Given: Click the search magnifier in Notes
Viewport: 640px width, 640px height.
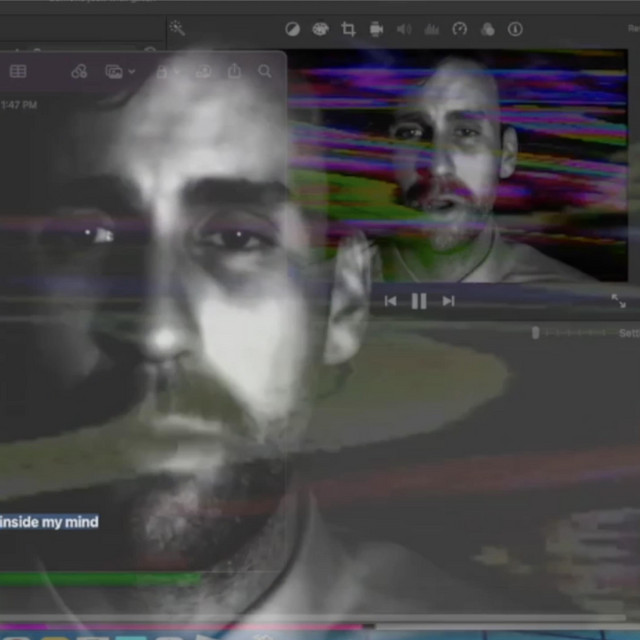Looking at the screenshot, I should pyautogui.click(x=265, y=71).
